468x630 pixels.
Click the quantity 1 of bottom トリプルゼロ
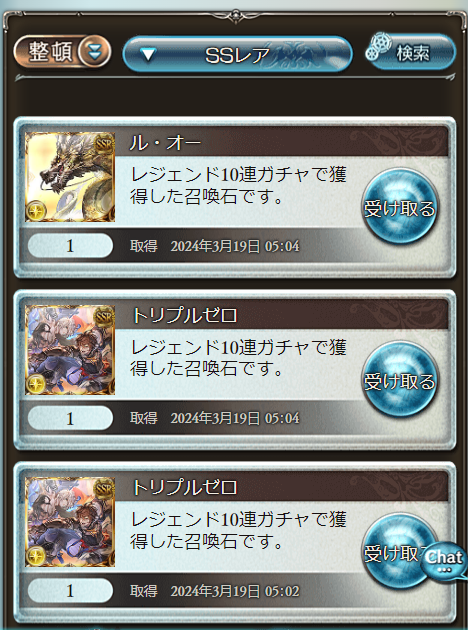point(70,591)
